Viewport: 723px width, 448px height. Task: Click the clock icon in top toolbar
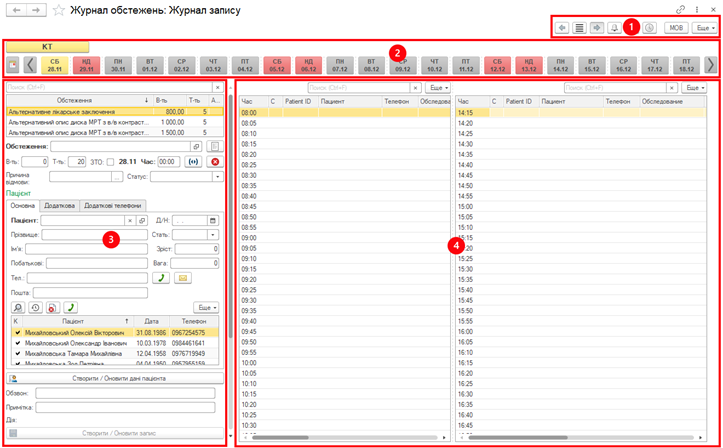click(648, 28)
